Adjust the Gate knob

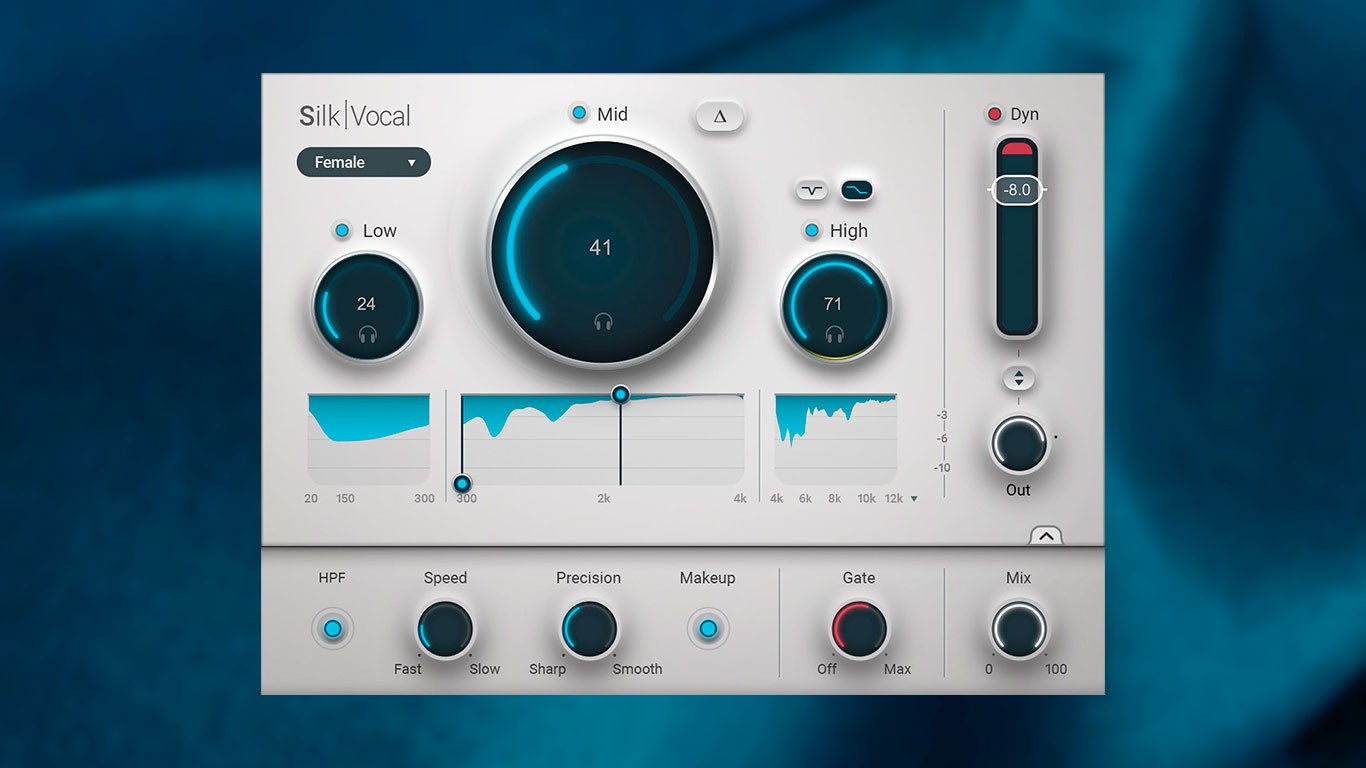point(857,628)
